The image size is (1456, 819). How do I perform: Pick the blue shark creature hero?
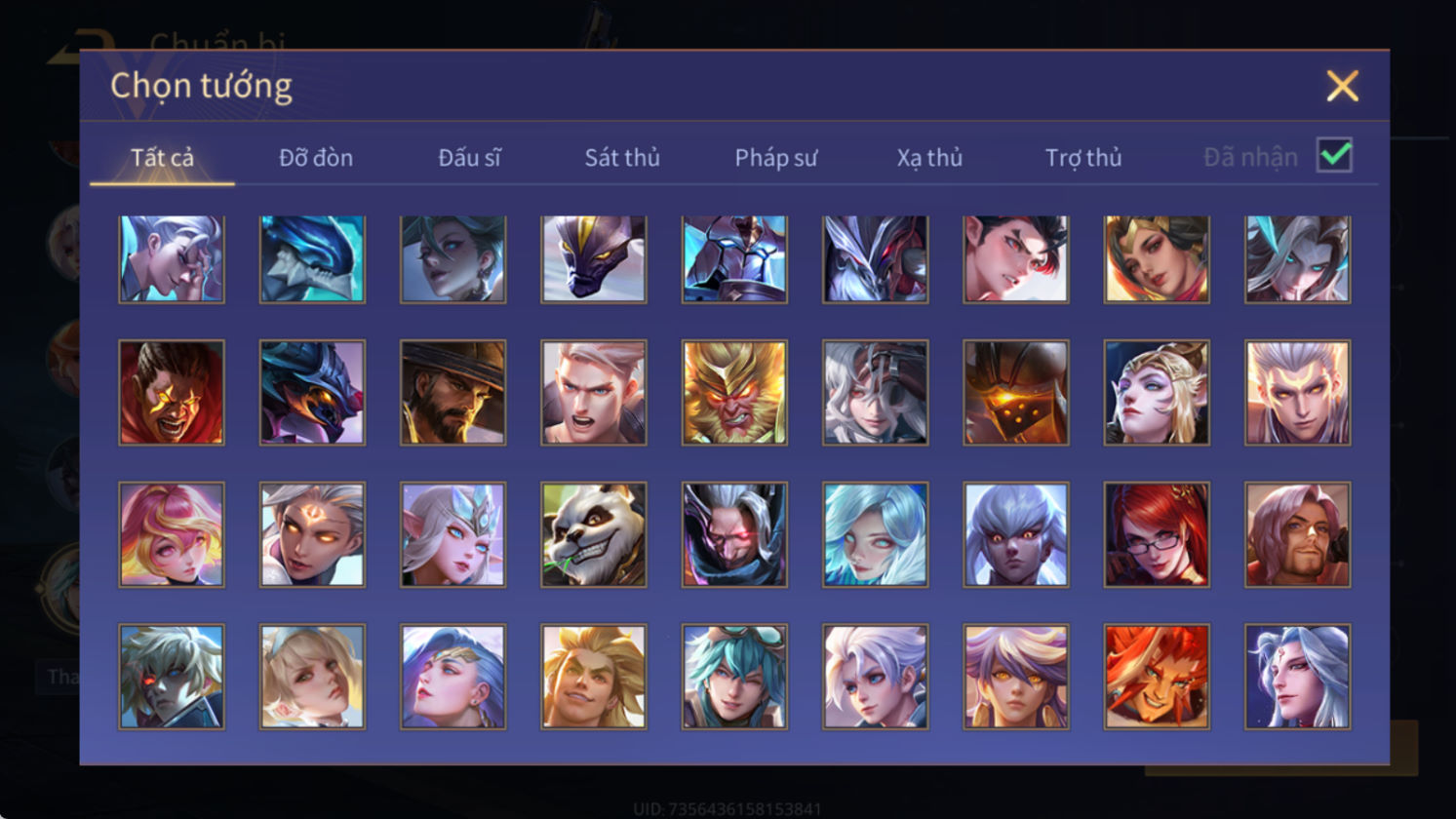tap(312, 258)
